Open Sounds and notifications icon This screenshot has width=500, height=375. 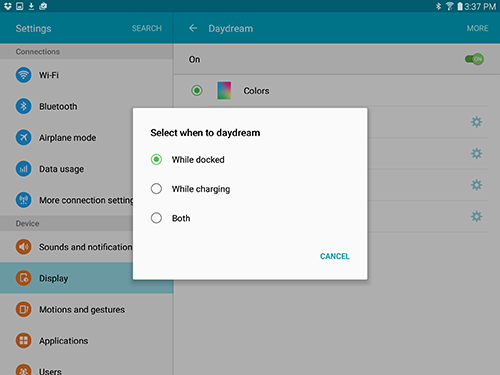pos(23,247)
